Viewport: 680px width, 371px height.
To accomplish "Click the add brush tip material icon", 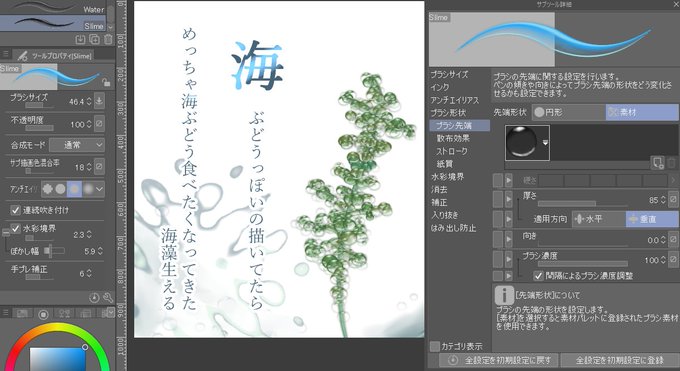I will (657, 163).
